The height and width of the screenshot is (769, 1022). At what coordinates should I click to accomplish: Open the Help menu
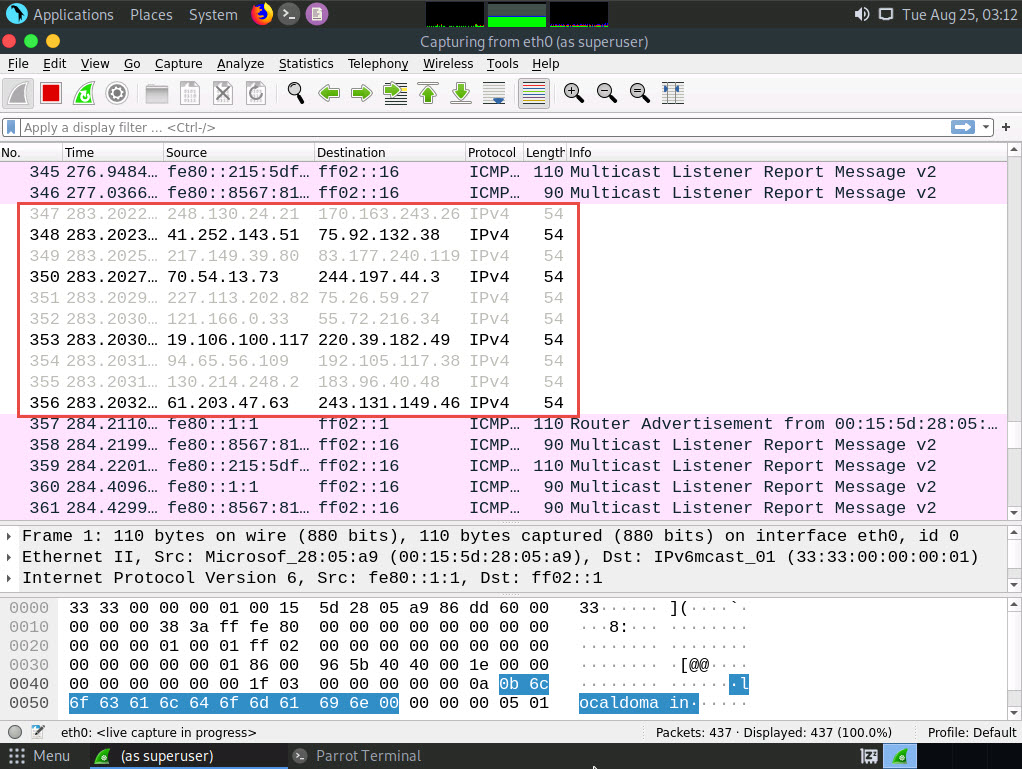[x=546, y=64]
